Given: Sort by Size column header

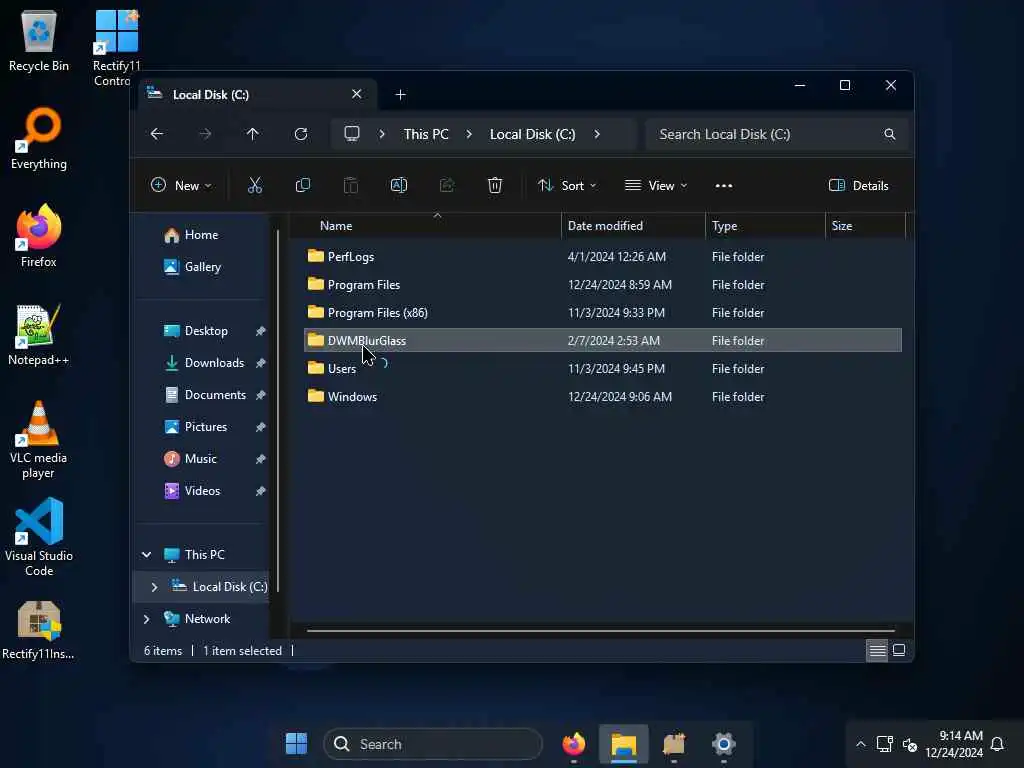Looking at the screenshot, I should 865,226.
